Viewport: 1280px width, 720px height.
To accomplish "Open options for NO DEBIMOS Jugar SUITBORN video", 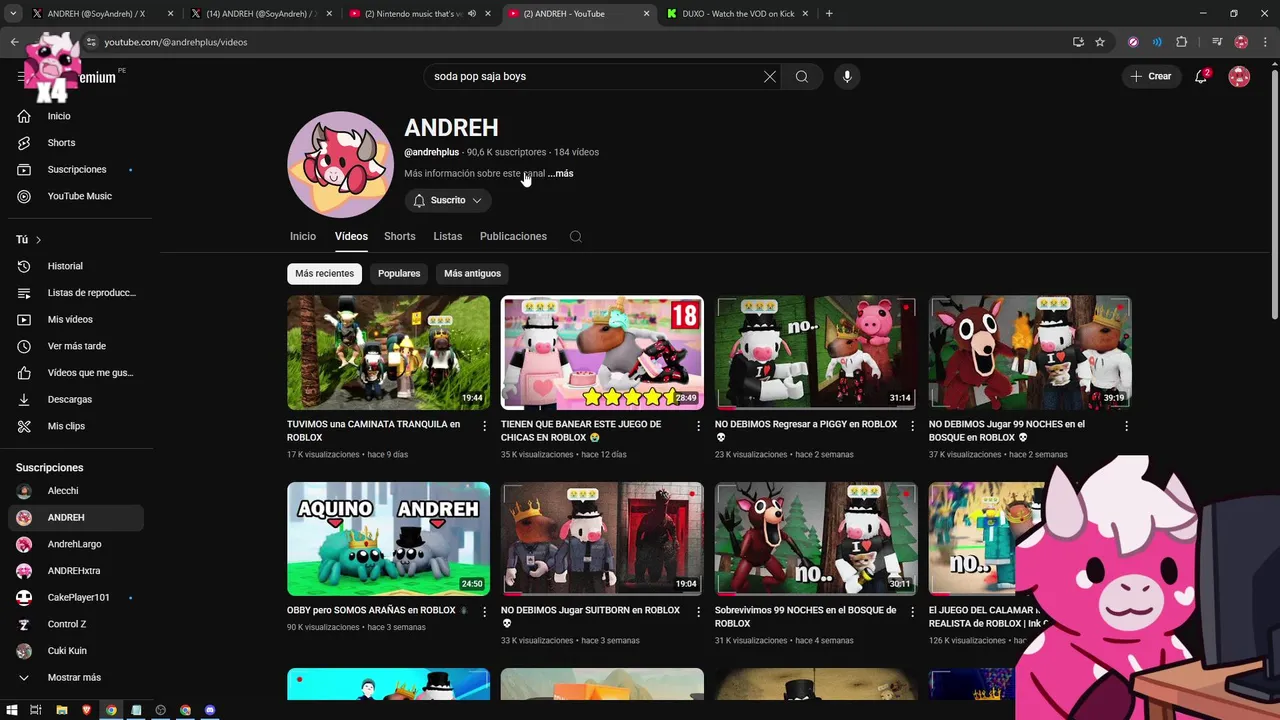I will coord(698,612).
